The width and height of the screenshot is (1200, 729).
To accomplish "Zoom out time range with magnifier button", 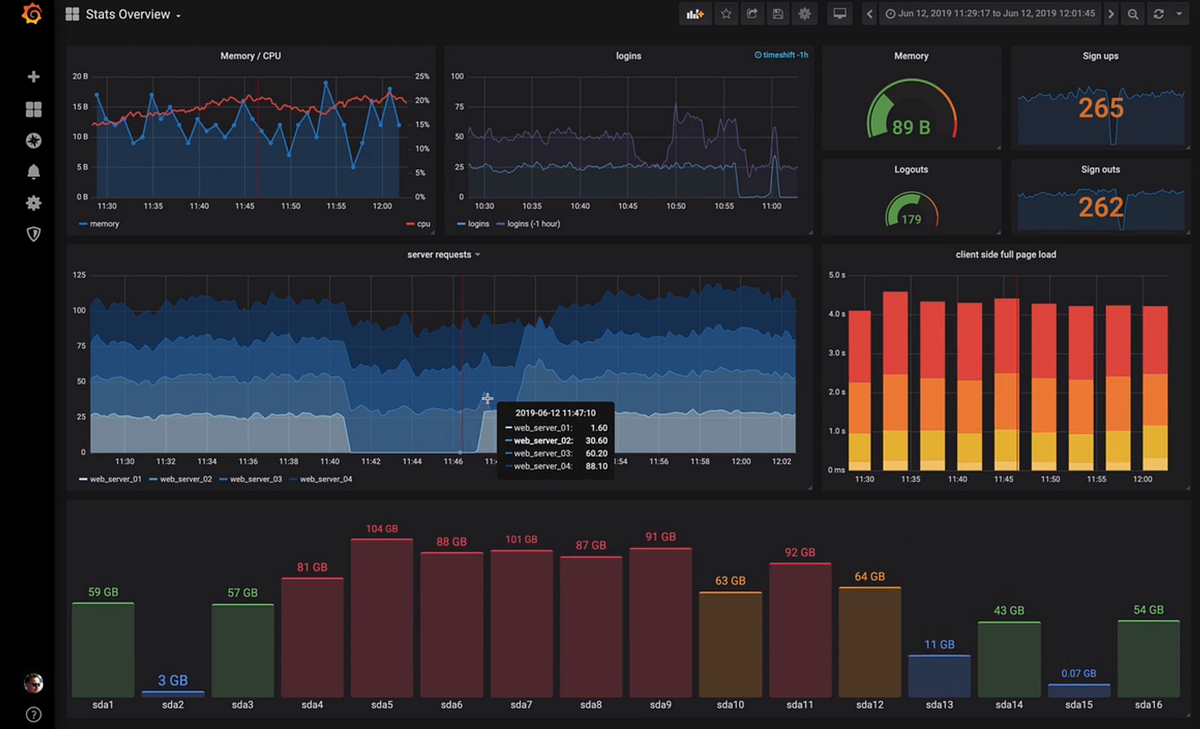I will point(1132,14).
